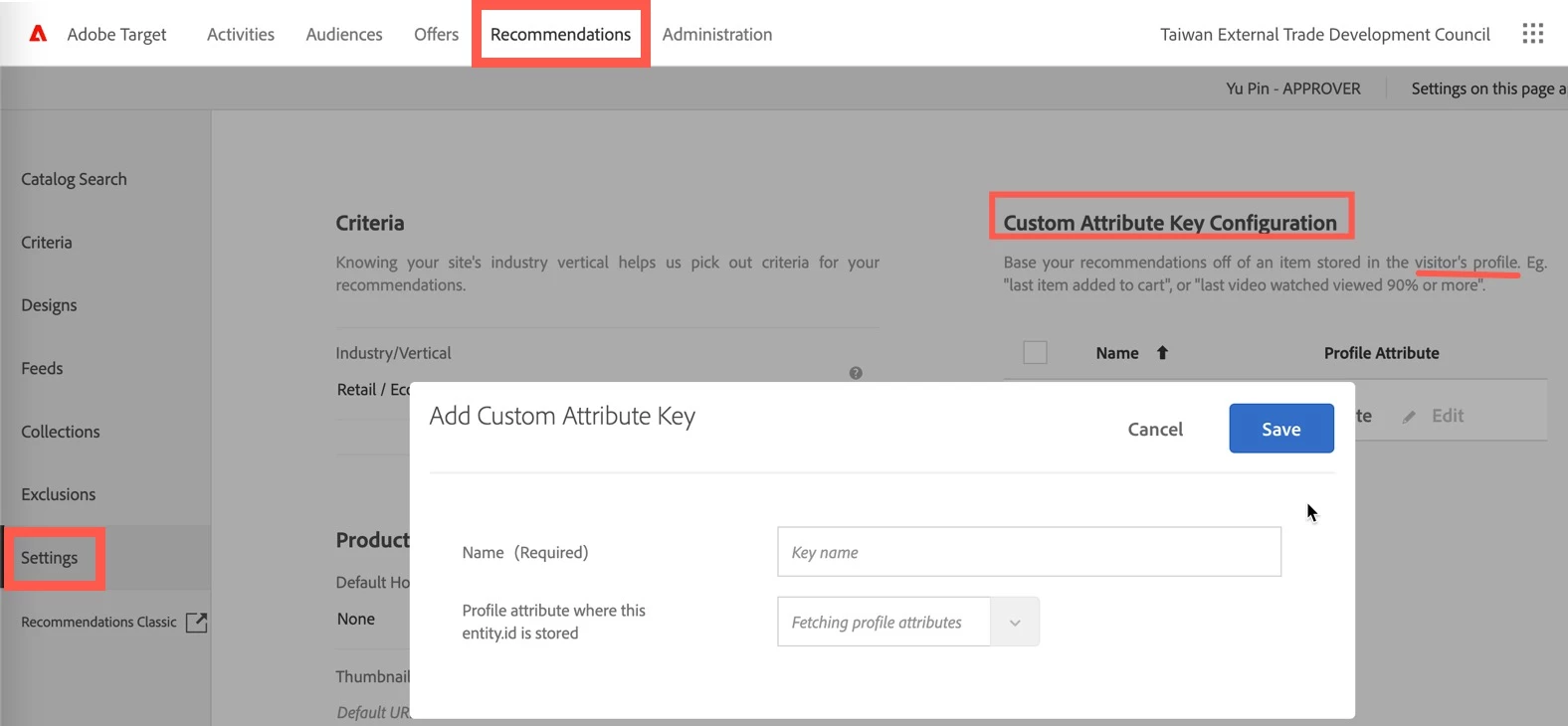Click the Adobe Target product name
Screen dimensions: 1568x726
click(116, 34)
